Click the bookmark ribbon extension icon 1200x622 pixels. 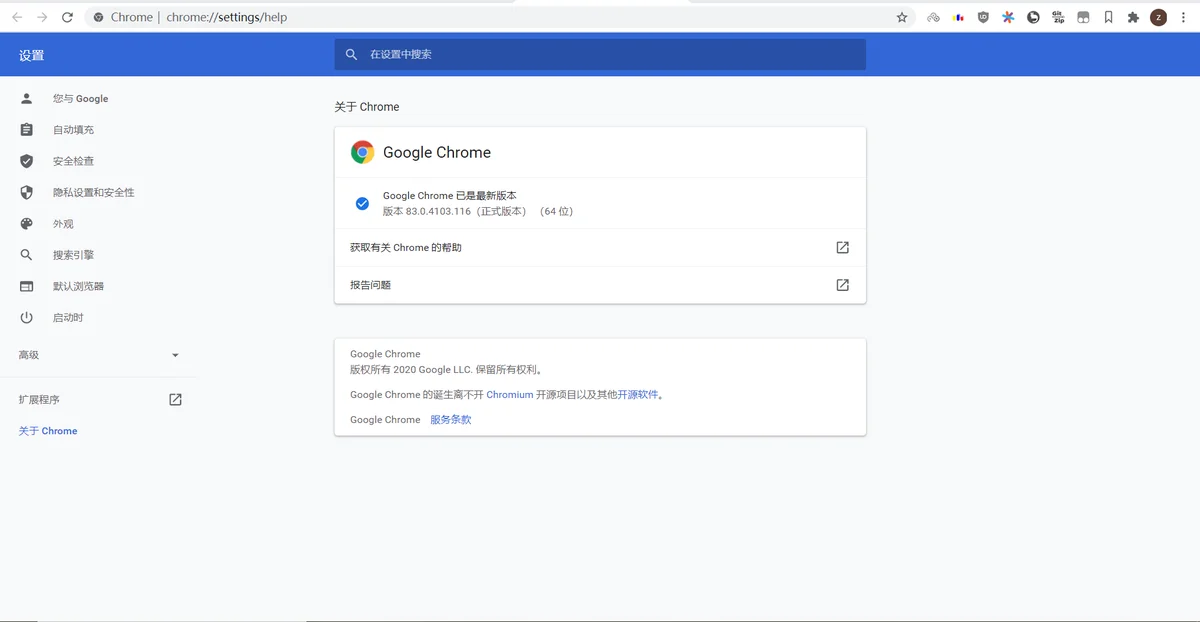click(x=1108, y=17)
